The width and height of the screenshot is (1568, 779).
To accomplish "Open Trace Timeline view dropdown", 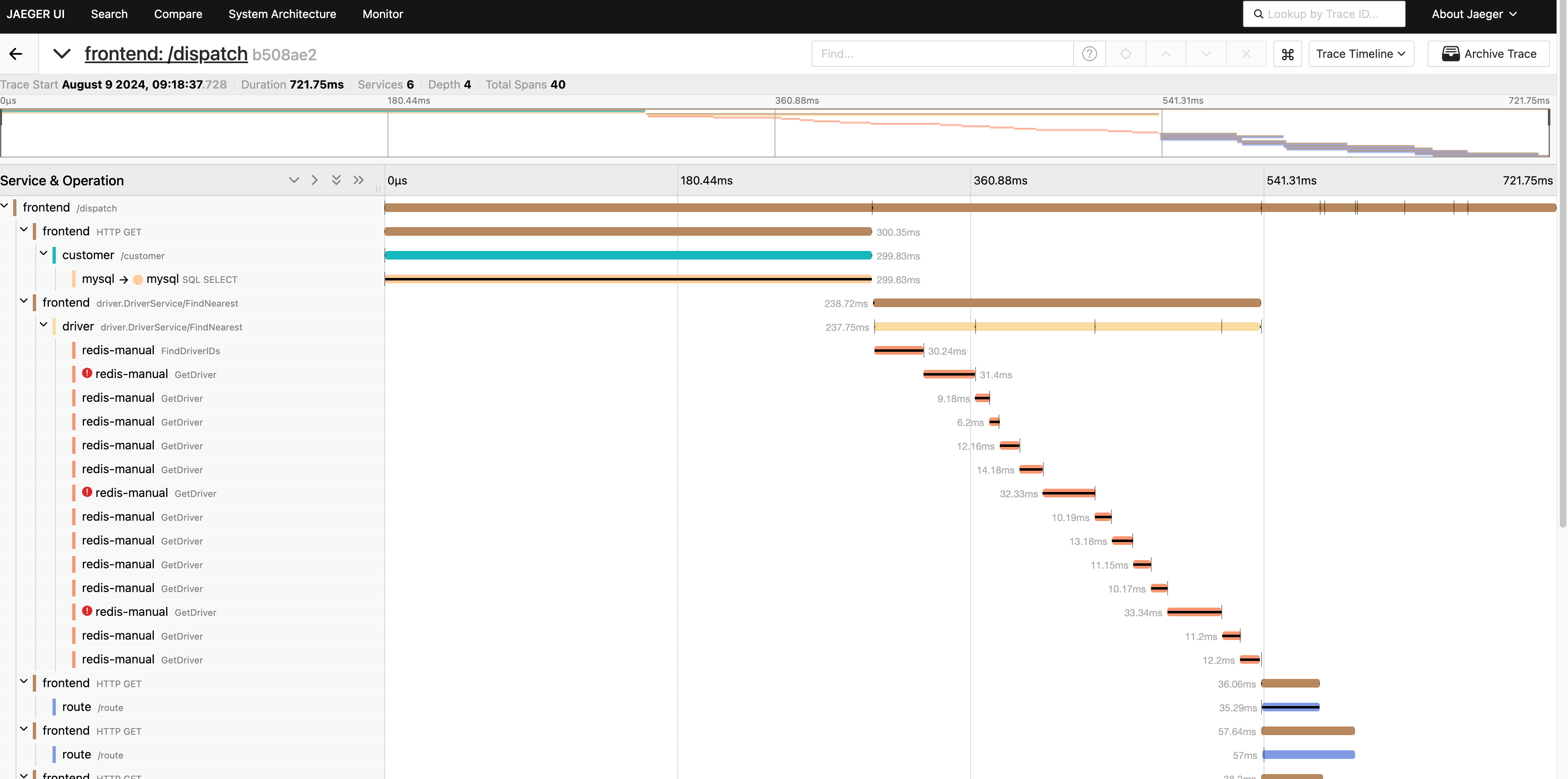I will 1360,54.
